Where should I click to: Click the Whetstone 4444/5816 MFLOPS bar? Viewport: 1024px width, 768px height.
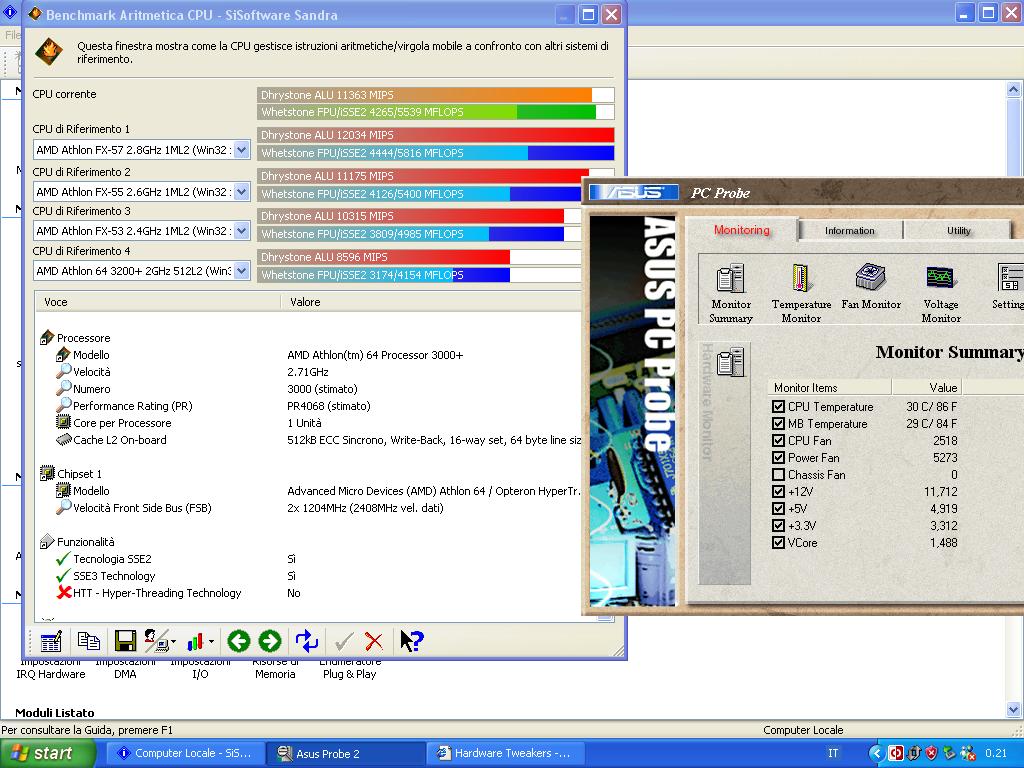tap(436, 153)
